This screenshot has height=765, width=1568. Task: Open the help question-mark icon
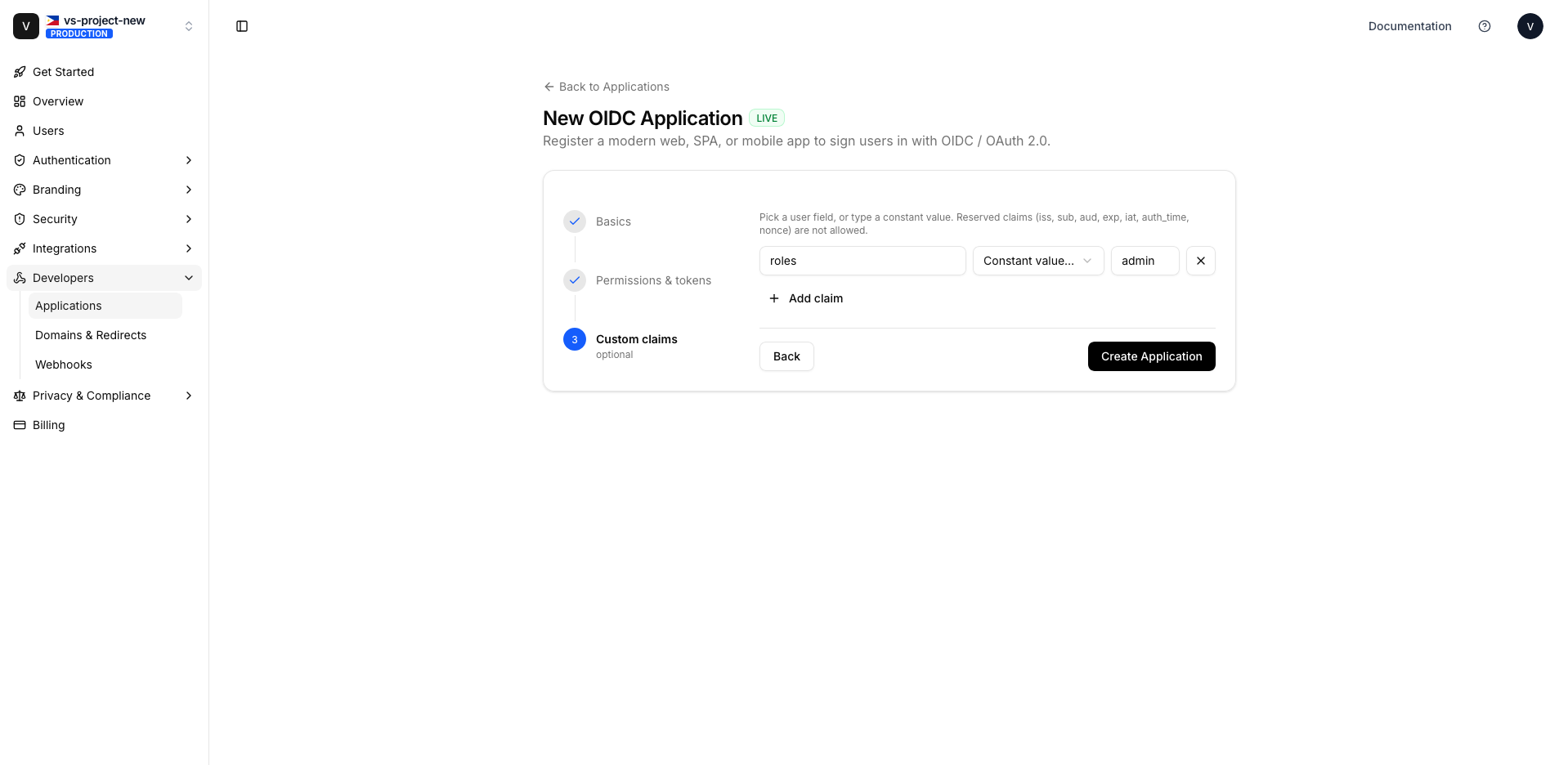point(1485,26)
